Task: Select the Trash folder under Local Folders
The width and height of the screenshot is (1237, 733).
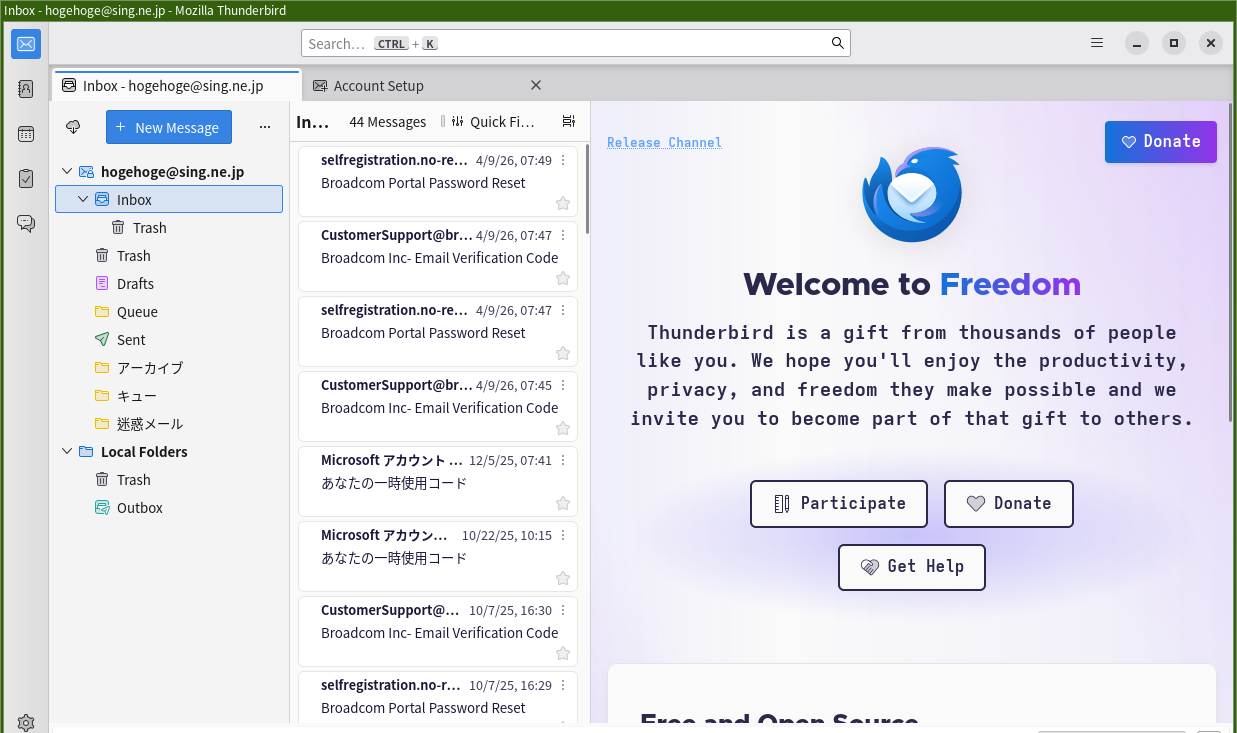Action: 169,480
